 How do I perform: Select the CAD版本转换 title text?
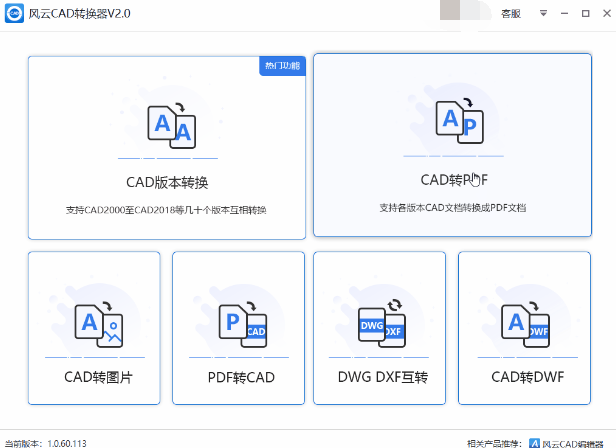(167, 183)
